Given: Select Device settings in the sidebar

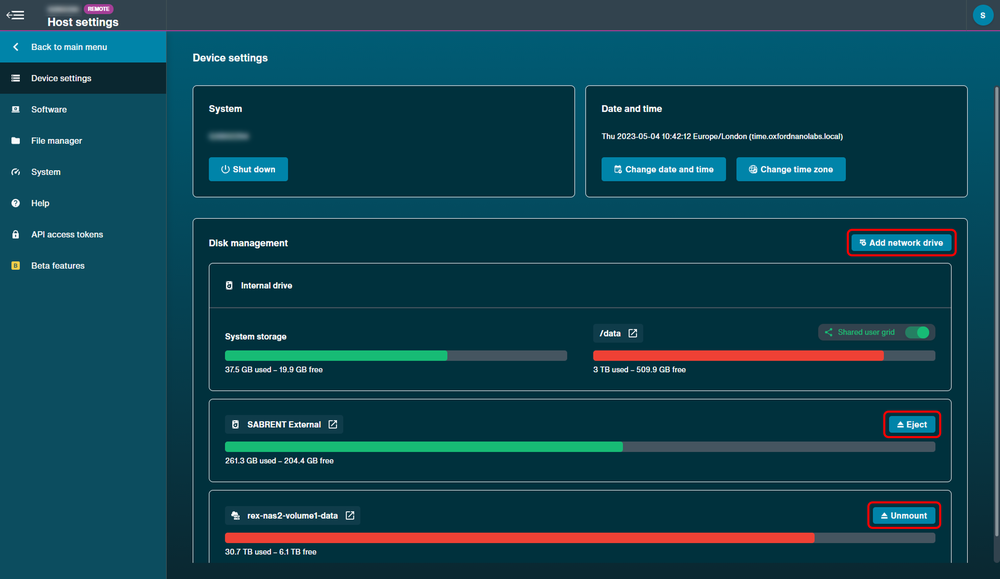Looking at the screenshot, I should pyautogui.click(x=83, y=78).
